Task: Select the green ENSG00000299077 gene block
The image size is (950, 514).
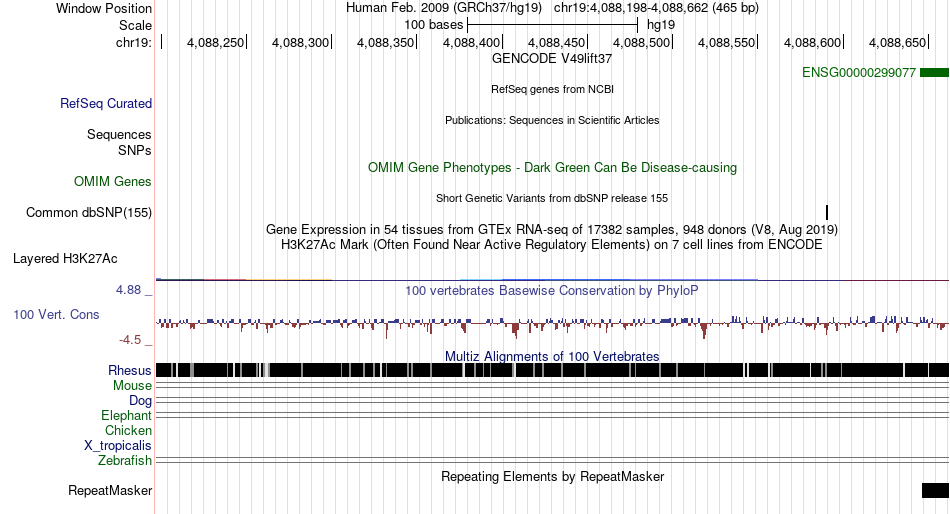Action: pyautogui.click(x=934, y=73)
